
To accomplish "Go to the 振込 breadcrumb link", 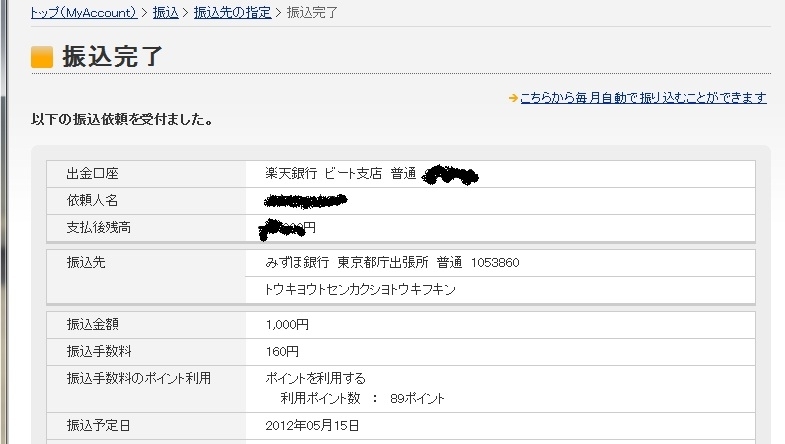I will pos(166,13).
